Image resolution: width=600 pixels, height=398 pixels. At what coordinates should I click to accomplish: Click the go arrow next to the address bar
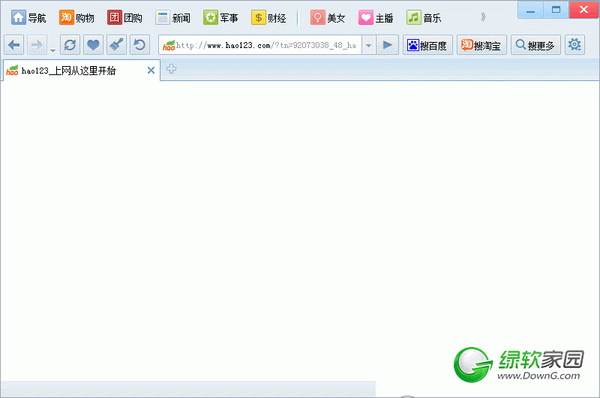coord(387,45)
